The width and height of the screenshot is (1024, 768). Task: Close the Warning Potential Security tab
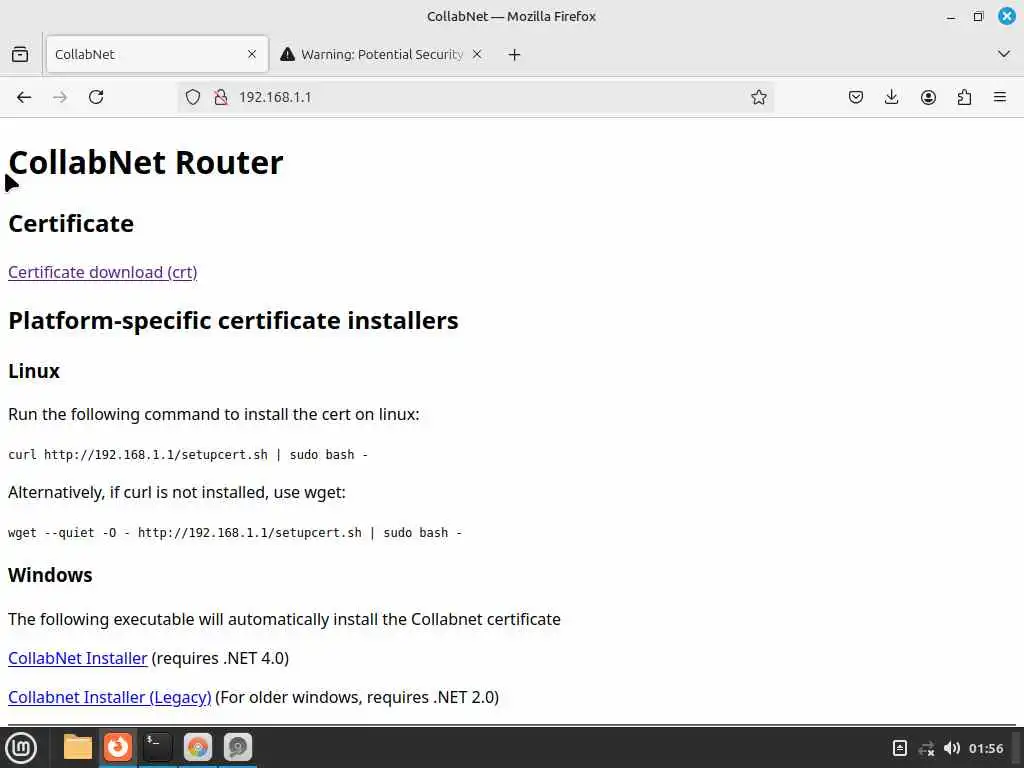point(477,54)
